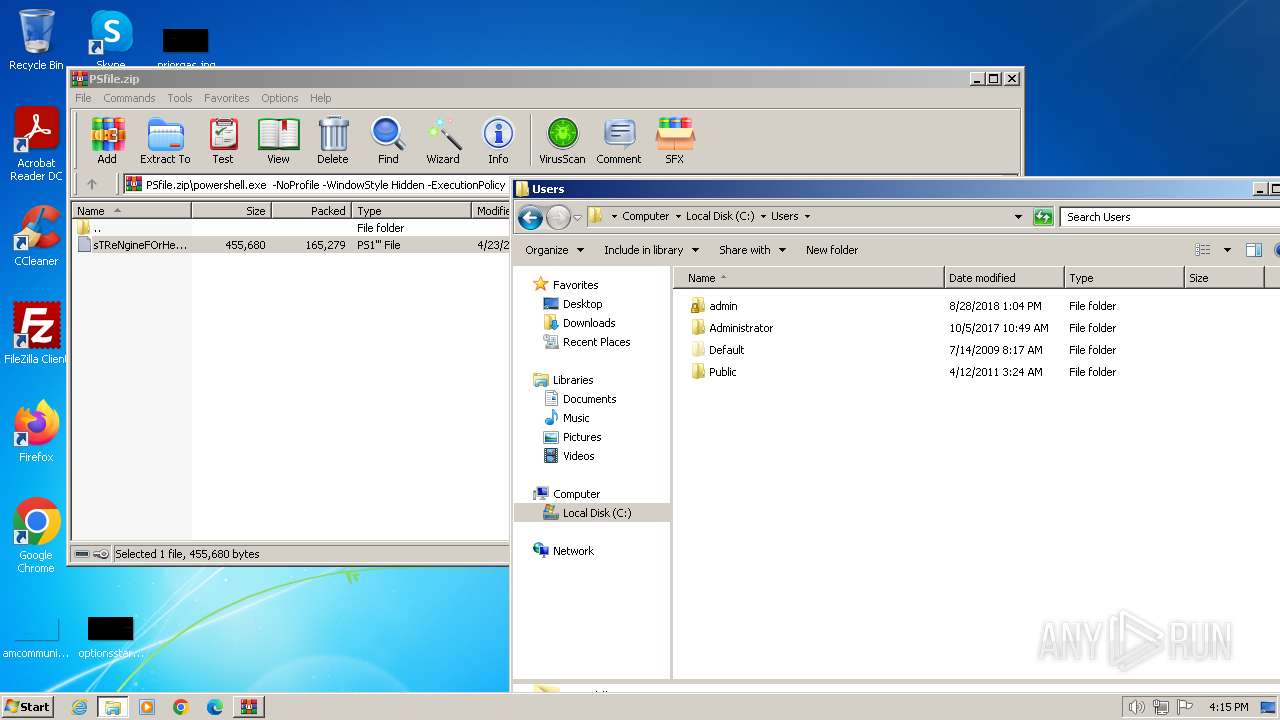This screenshot has width=1280, height=720.
Task: Select the admin folder
Action: [723, 306]
